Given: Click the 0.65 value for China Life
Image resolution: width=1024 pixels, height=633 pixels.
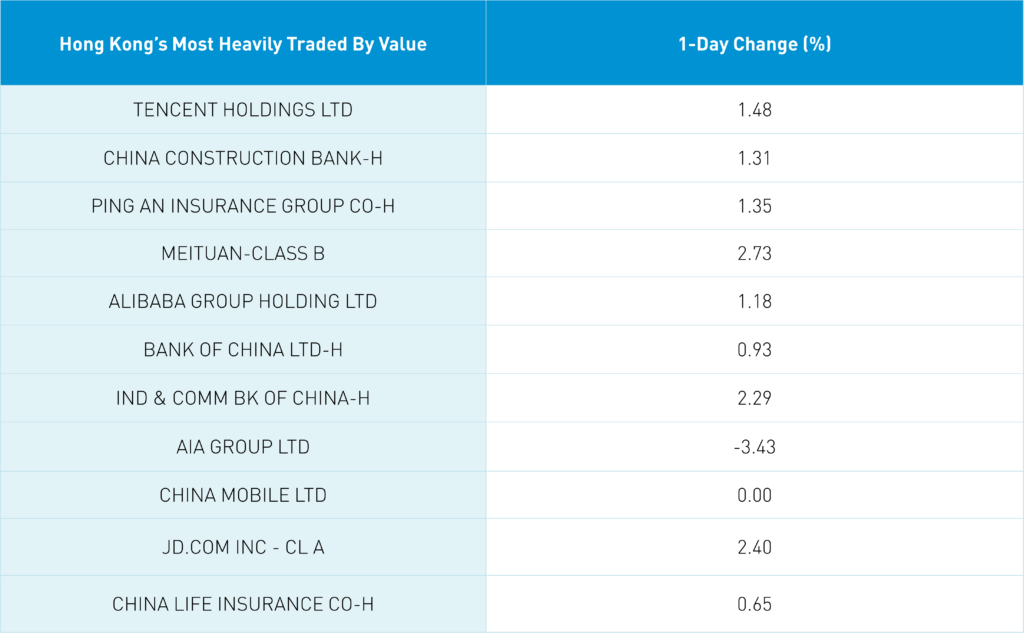Looking at the screenshot, I should pyautogui.click(x=754, y=604).
